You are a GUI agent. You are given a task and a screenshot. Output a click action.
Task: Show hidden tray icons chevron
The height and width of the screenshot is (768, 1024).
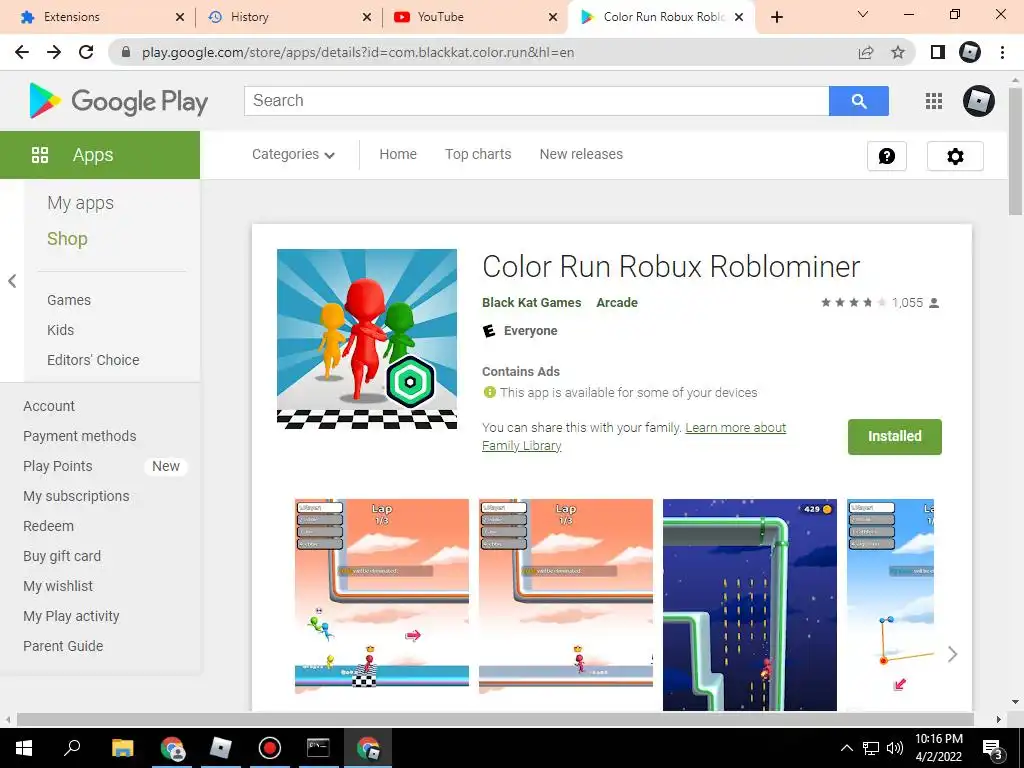846,748
